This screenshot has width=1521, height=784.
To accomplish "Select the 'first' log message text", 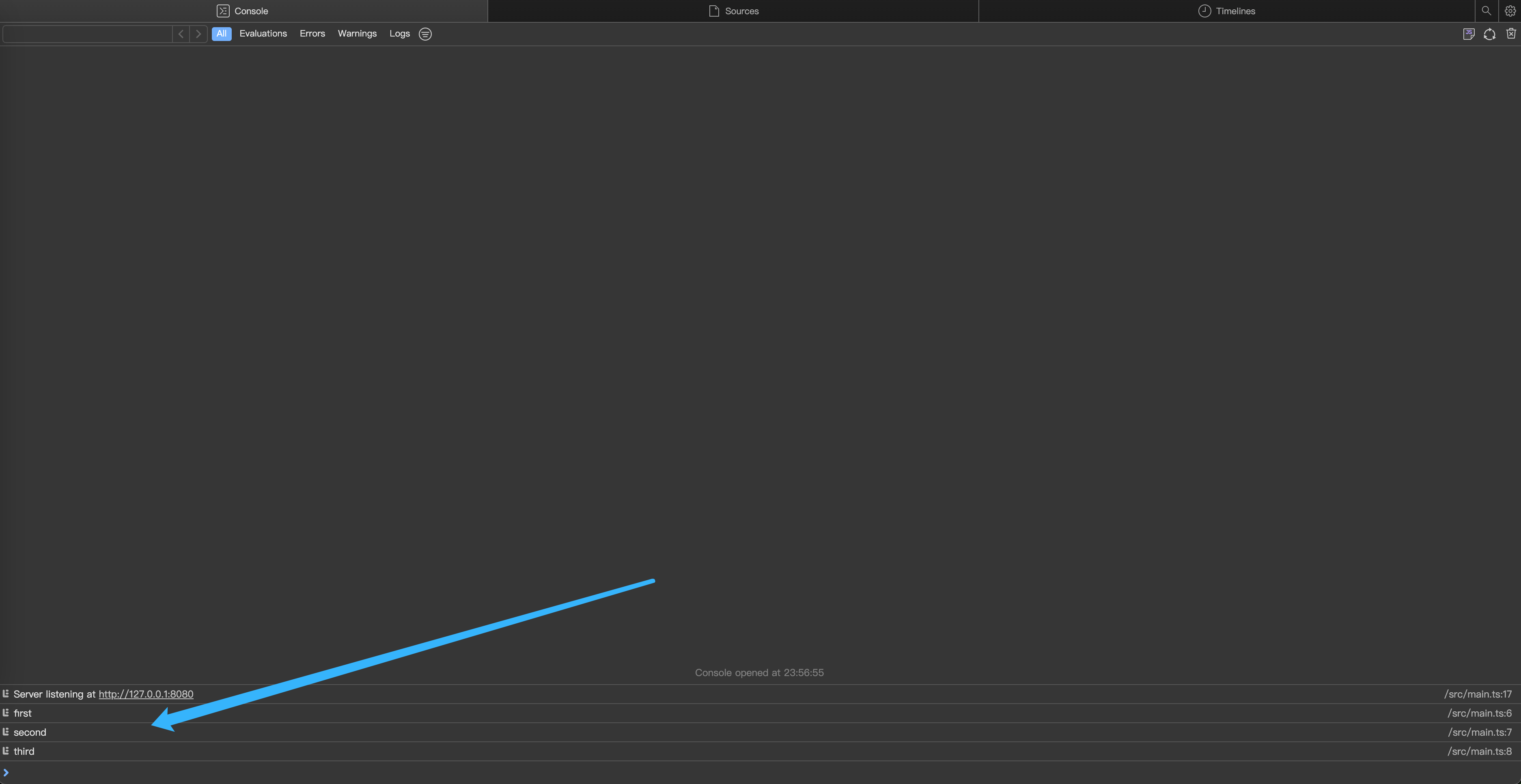I will point(22,713).
